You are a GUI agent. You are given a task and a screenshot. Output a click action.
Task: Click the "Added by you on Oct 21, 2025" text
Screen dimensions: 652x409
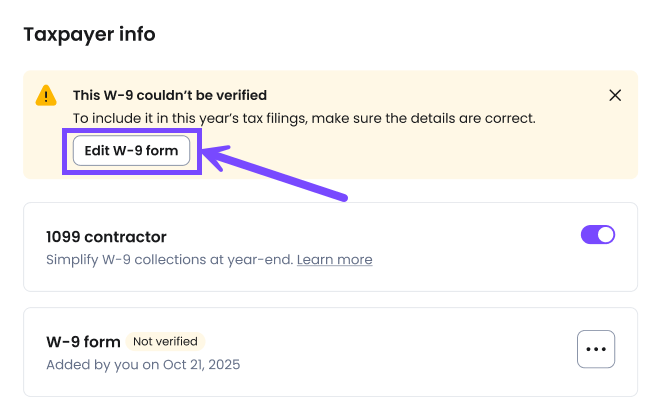(x=143, y=364)
